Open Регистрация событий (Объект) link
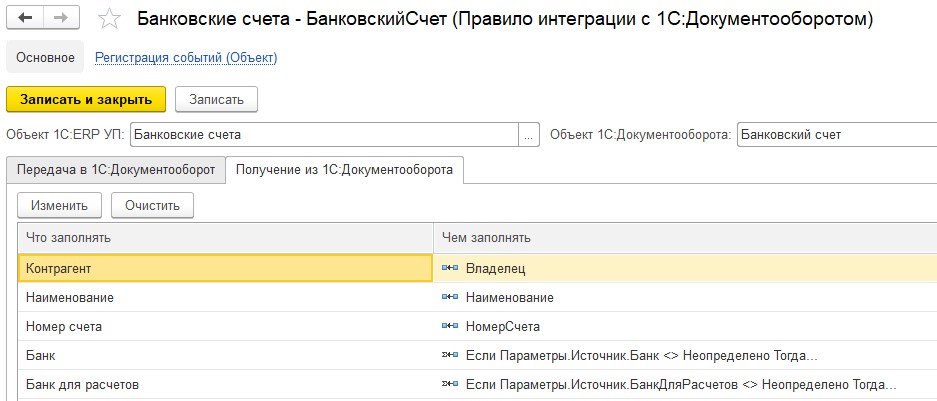The height and width of the screenshot is (401, 937). point(186,58)
